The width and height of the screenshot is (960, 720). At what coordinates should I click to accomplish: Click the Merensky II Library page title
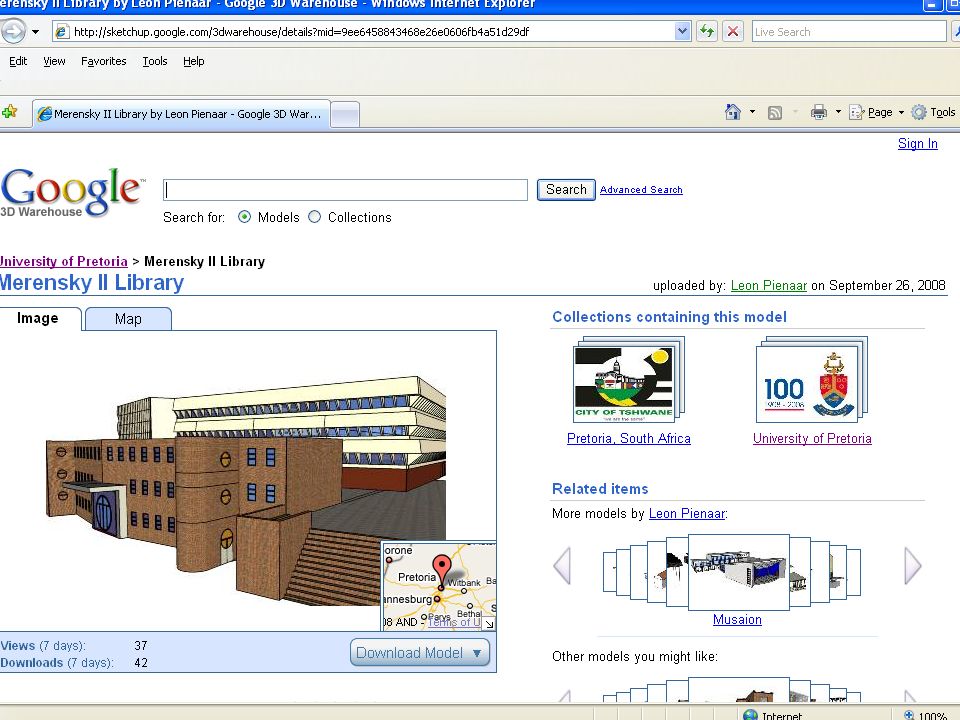click(92, 282)
